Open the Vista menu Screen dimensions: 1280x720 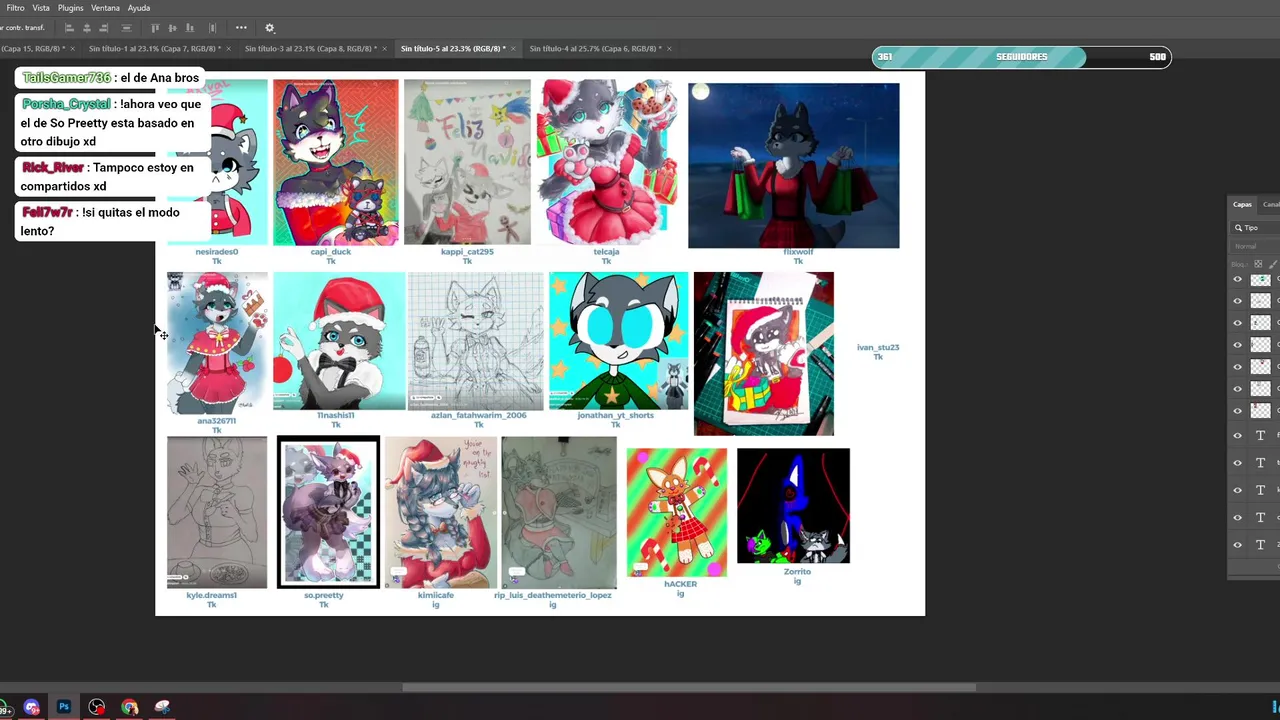point(41,8)
